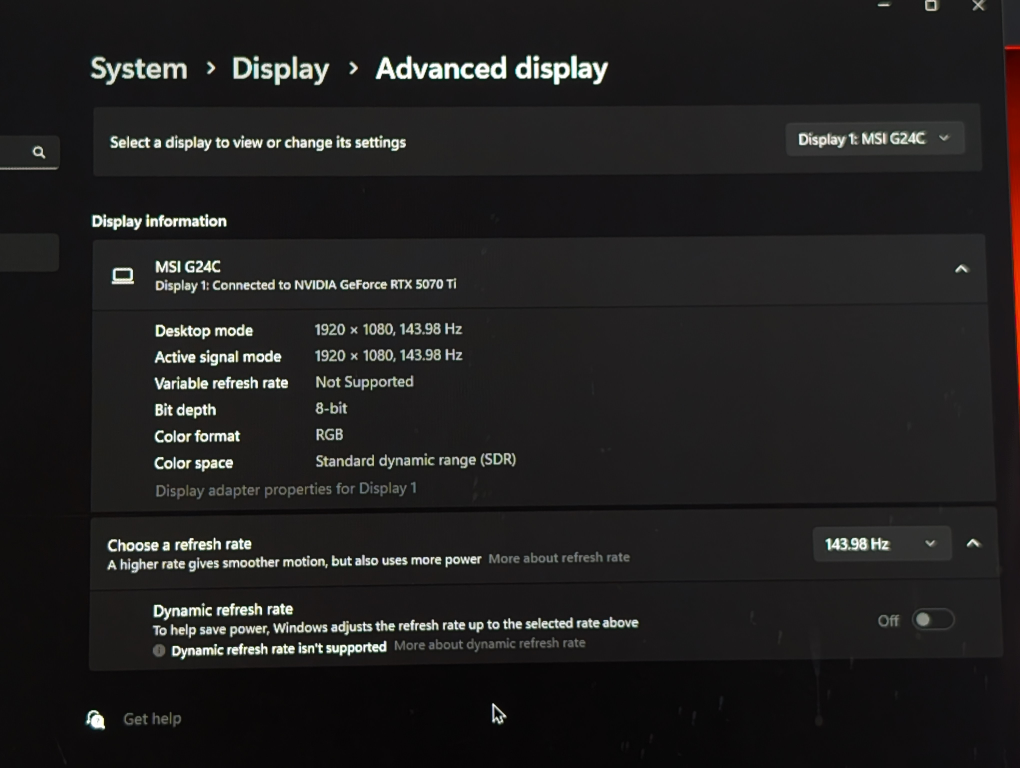The width and height of the screenshot is (1020, 768).
Task: Open the 143.98 Hz refresh rate dropdown
Action: point(881,544)
